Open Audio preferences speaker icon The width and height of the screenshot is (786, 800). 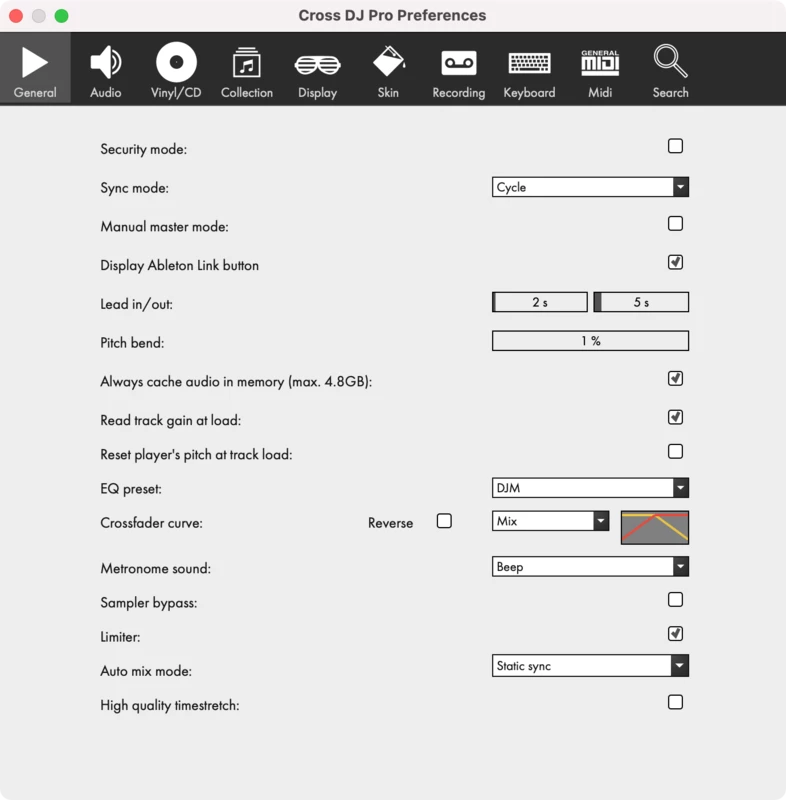tap(106, 63)
